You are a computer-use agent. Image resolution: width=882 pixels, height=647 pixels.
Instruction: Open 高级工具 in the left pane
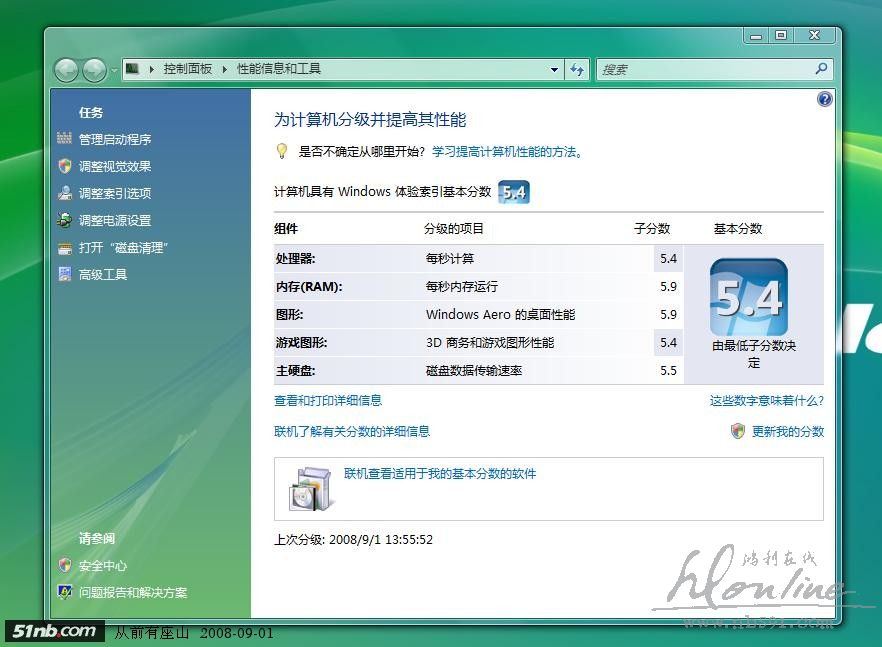click(103, 275)
